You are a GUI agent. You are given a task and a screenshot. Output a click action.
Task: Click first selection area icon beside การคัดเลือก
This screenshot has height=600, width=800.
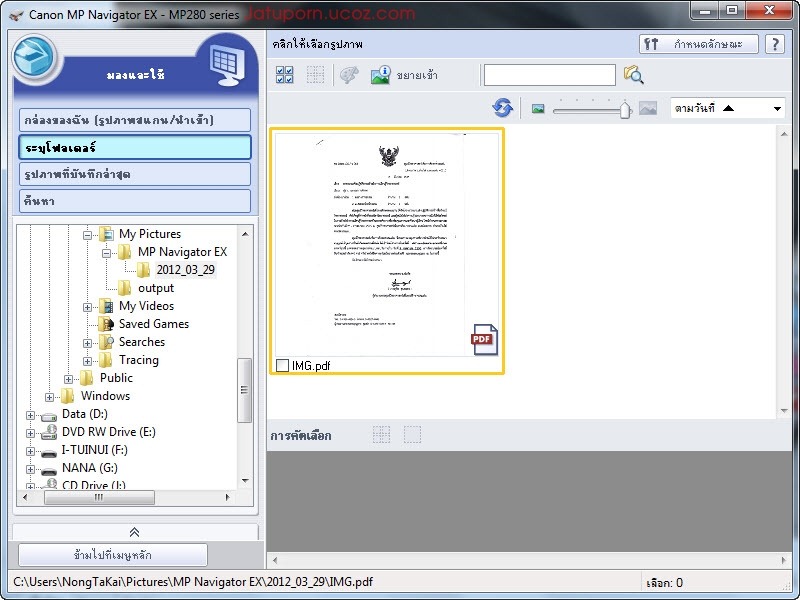381,435
